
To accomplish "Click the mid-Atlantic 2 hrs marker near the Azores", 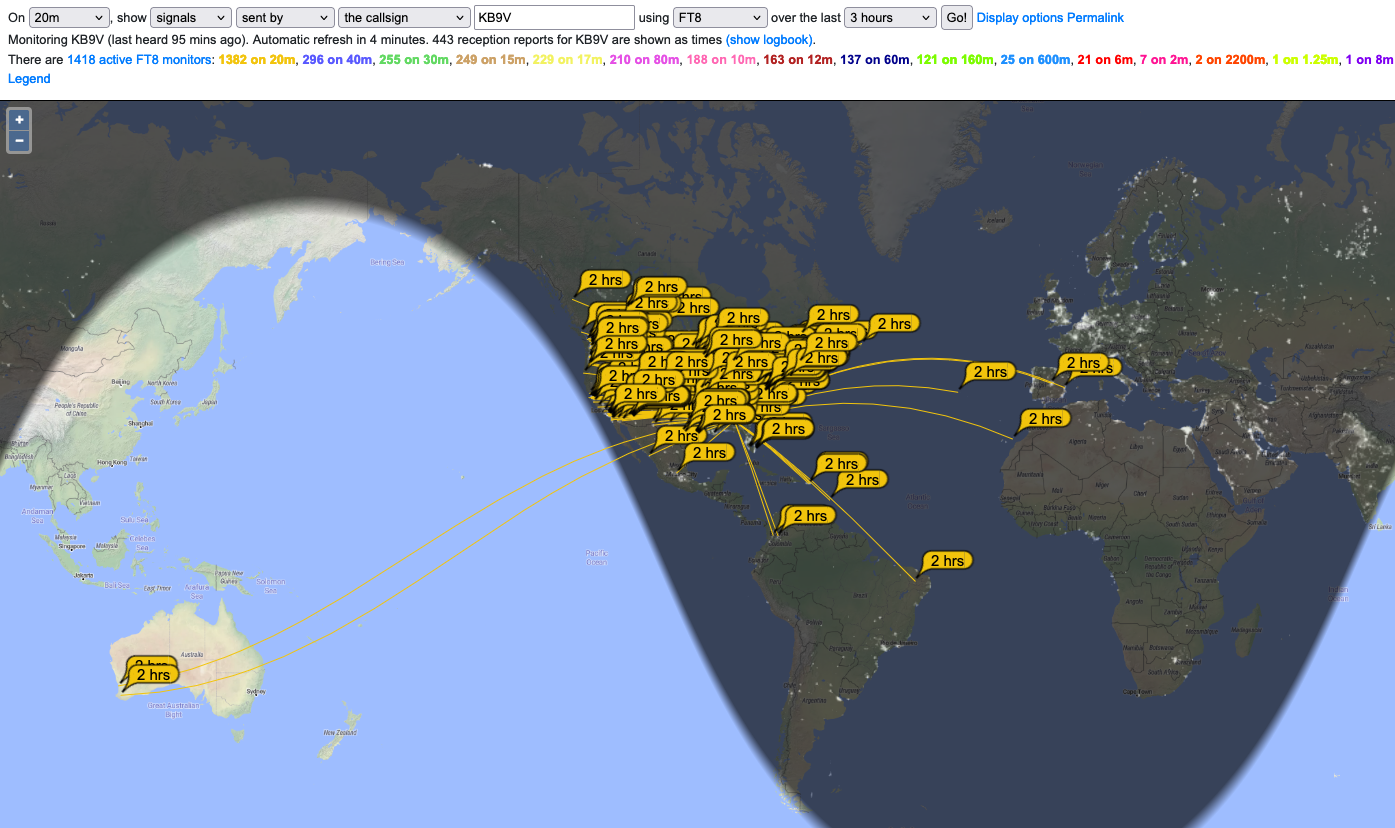I will [989, 372].
